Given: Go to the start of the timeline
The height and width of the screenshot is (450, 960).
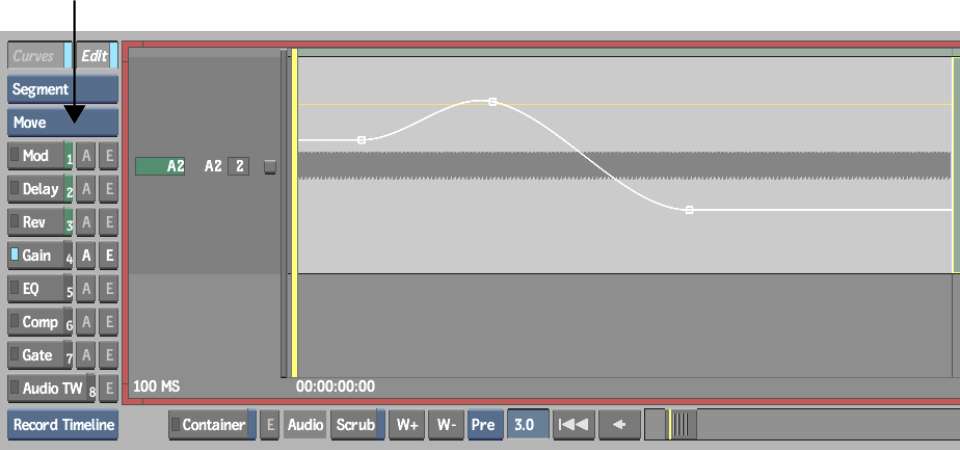Looking at the screenshot, I should click(x=574, y=424).
